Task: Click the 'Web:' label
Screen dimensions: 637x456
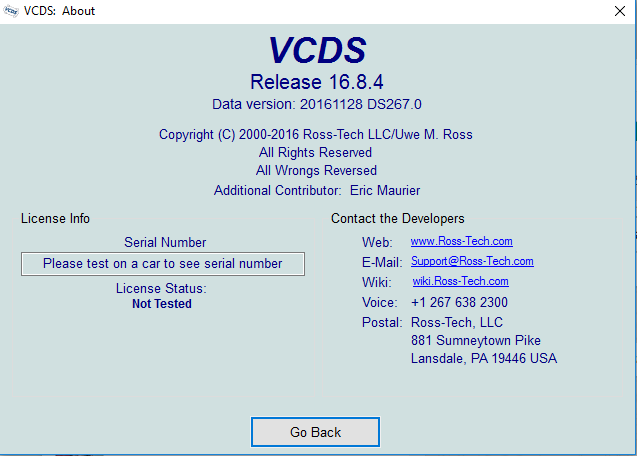Action: click(377, 243)
